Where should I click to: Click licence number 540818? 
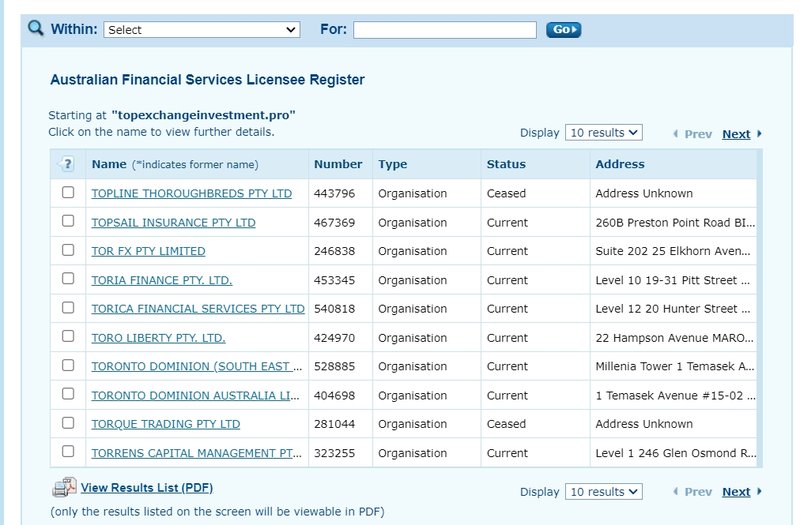pos(334,309)
